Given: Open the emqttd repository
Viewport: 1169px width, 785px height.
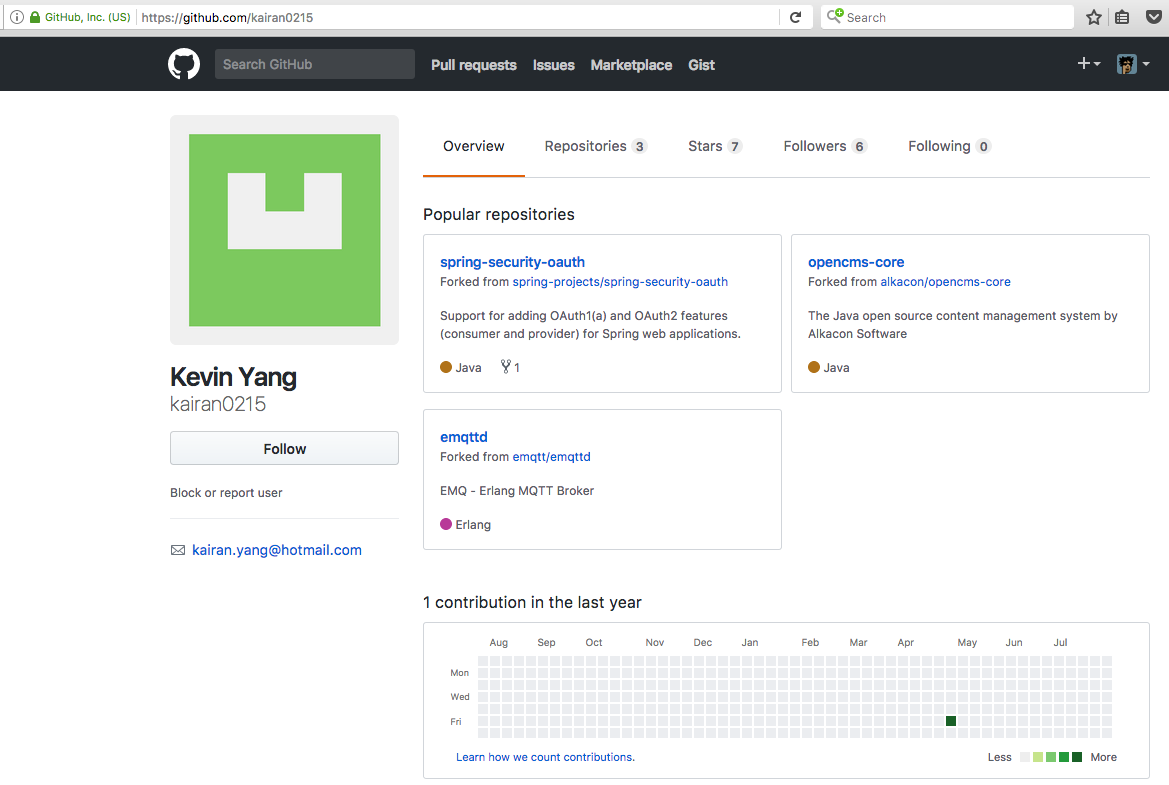Looking at the screenshot, I should point(464,437).
